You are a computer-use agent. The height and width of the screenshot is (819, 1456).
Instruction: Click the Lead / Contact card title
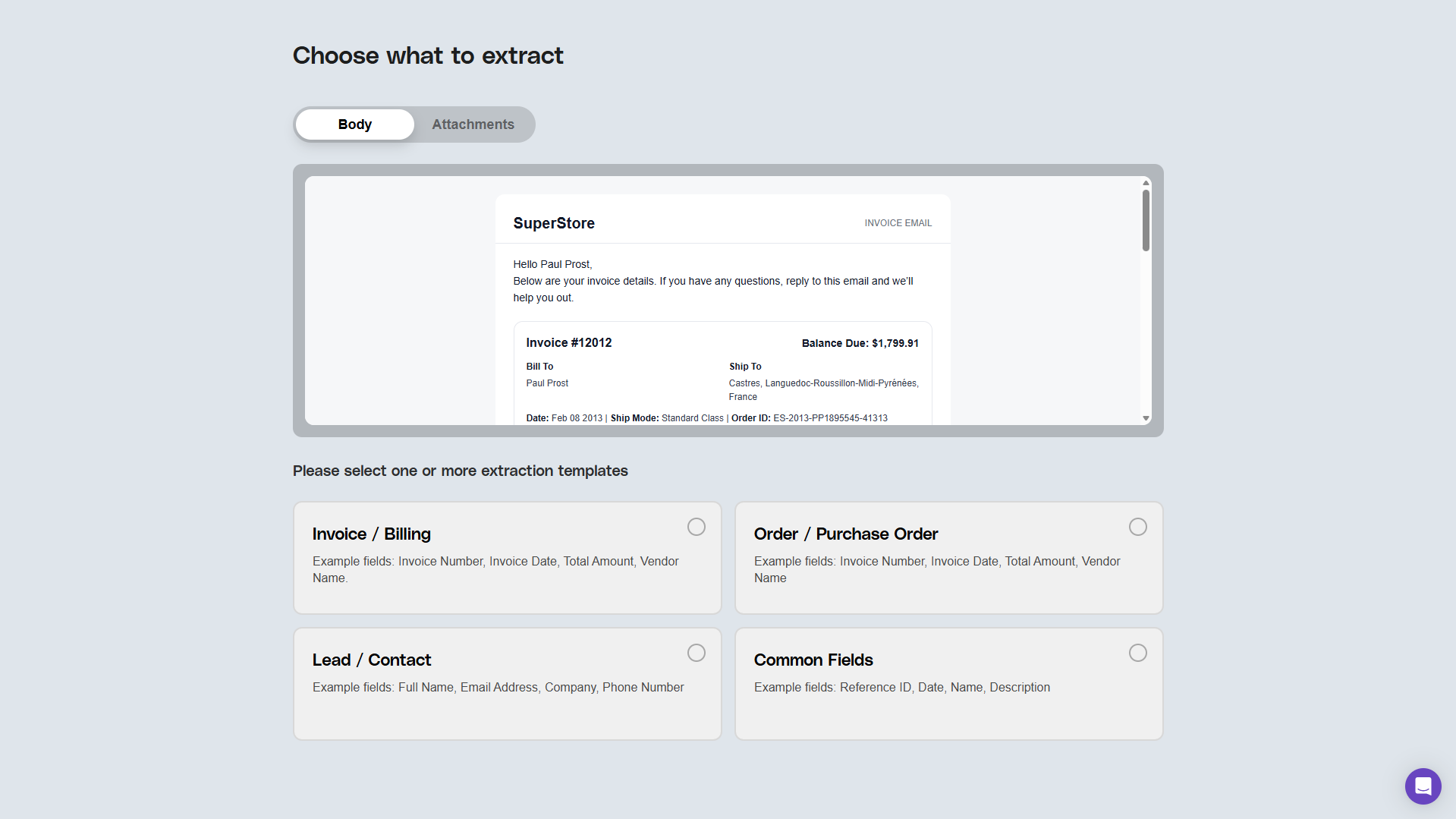(x=371, y=660)
